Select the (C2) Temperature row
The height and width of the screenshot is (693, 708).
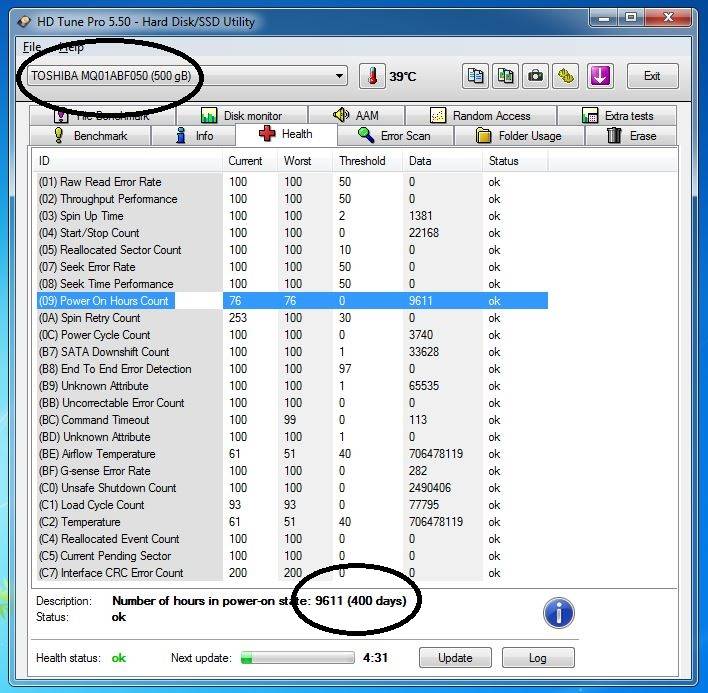click(x=292, y=522)
